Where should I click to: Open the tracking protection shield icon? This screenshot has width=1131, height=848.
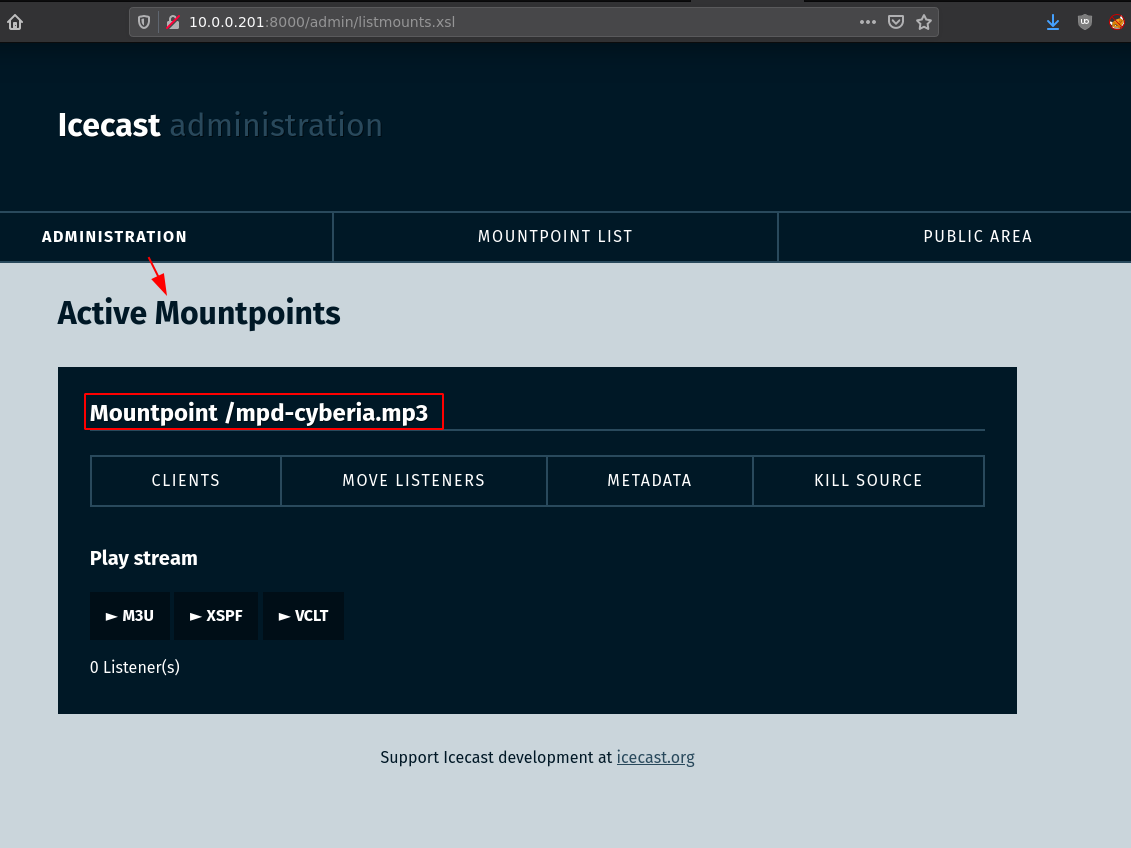pos(144,22)
